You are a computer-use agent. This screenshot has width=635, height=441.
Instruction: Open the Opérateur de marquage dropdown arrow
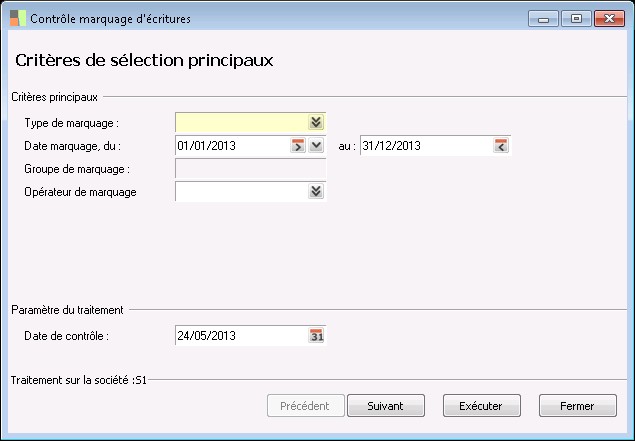(316, 192)
